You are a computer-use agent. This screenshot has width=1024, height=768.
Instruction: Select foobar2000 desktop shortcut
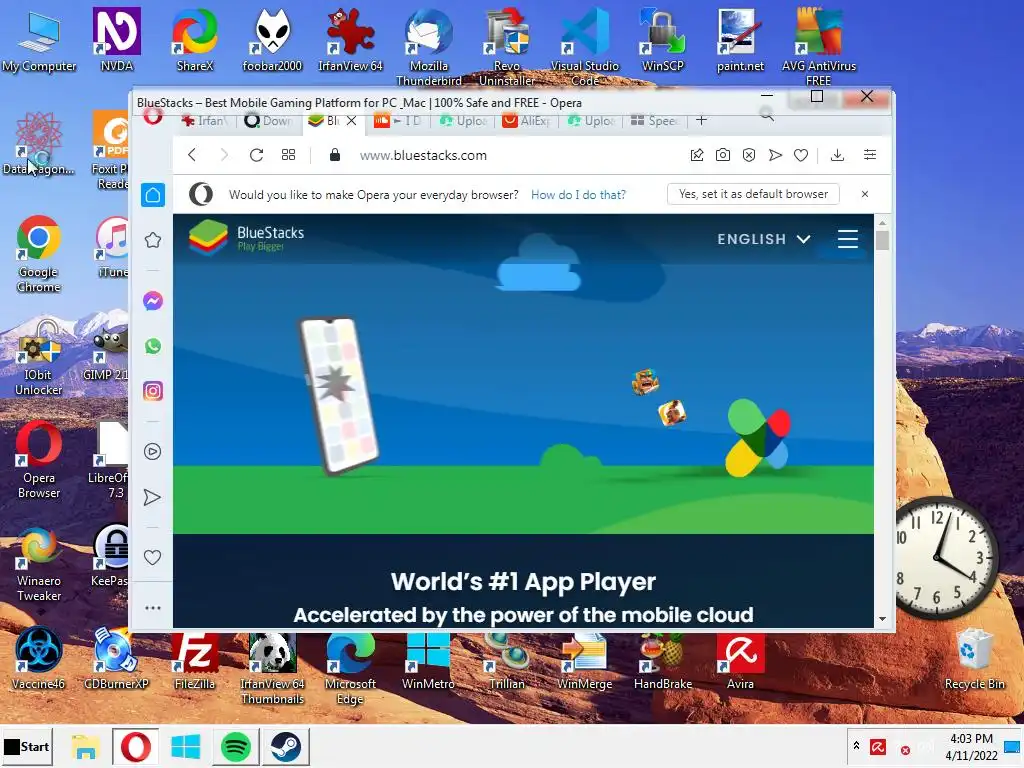click(x=272, y=40)
